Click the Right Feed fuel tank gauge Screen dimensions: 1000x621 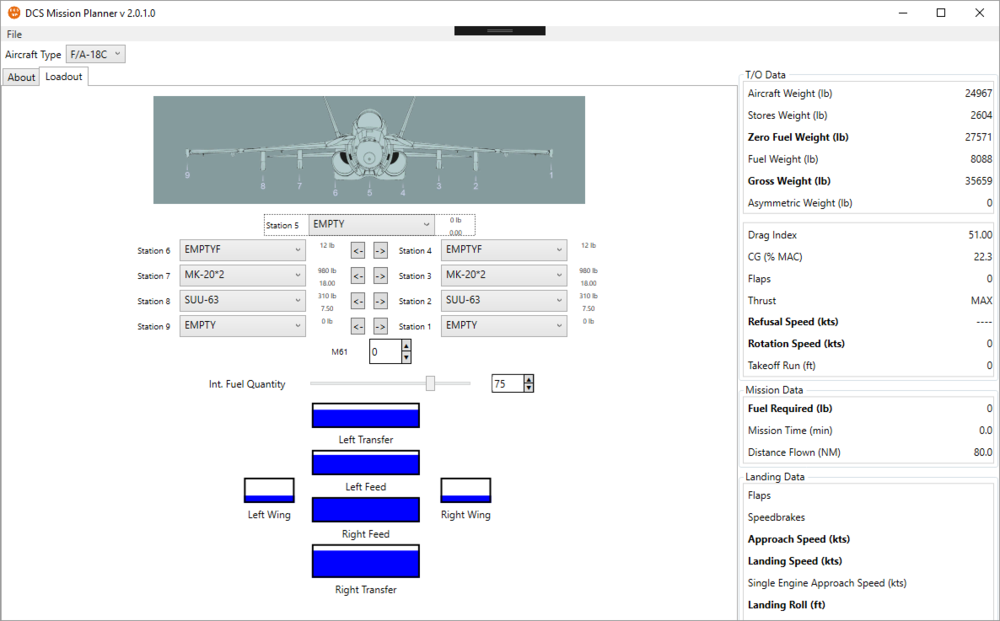(365, 509)
